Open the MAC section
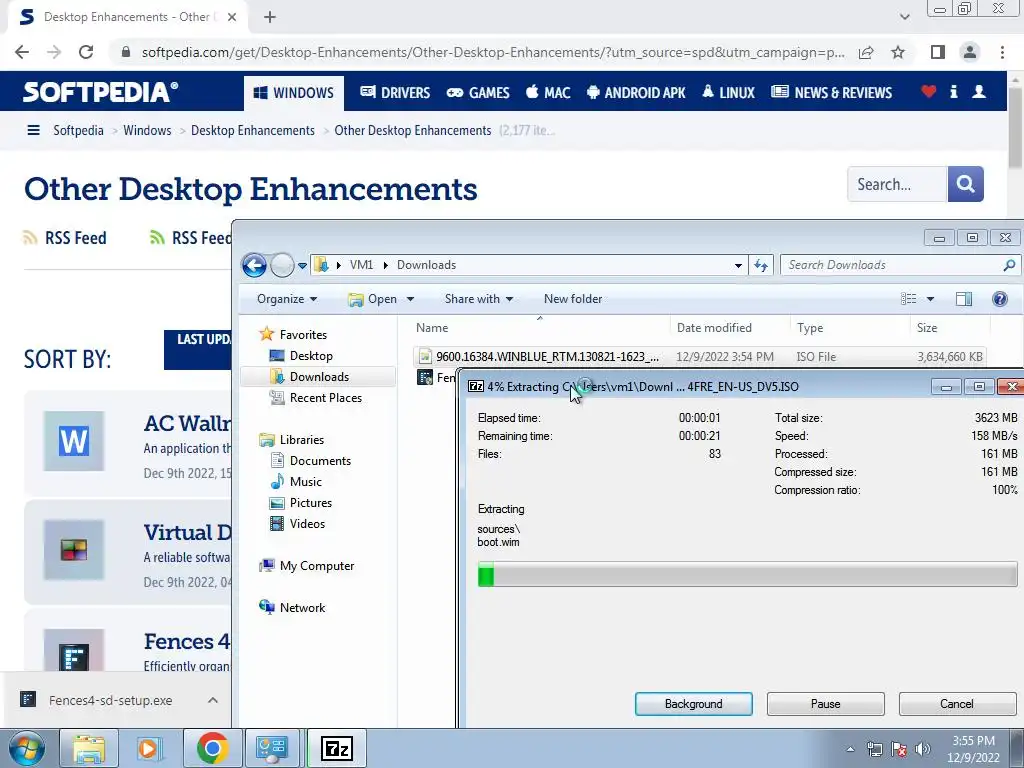Viewport: 1024px width, 768px height. click(548, 93)
